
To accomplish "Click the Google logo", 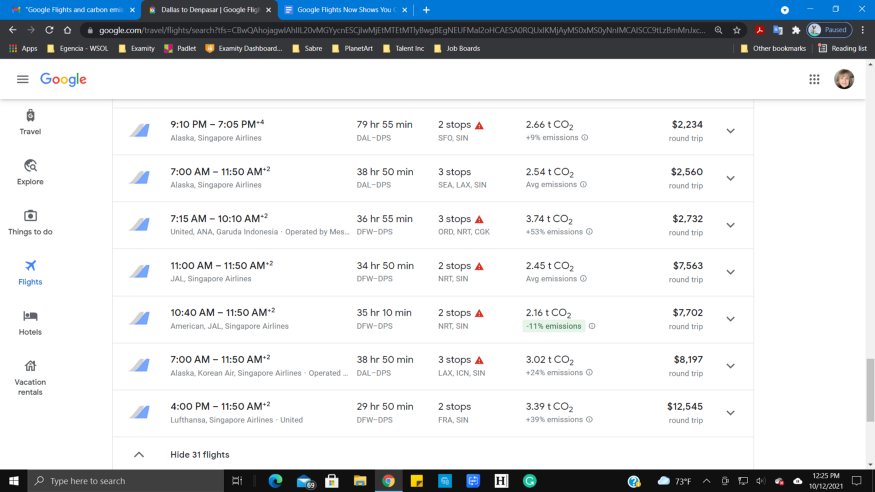I will (63, 79).
